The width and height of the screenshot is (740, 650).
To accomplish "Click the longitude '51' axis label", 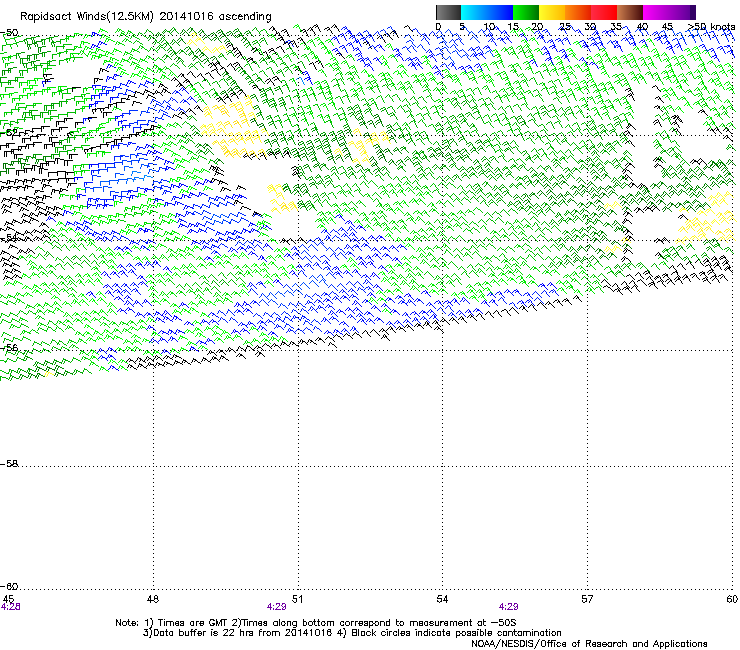I will point(297,599).
